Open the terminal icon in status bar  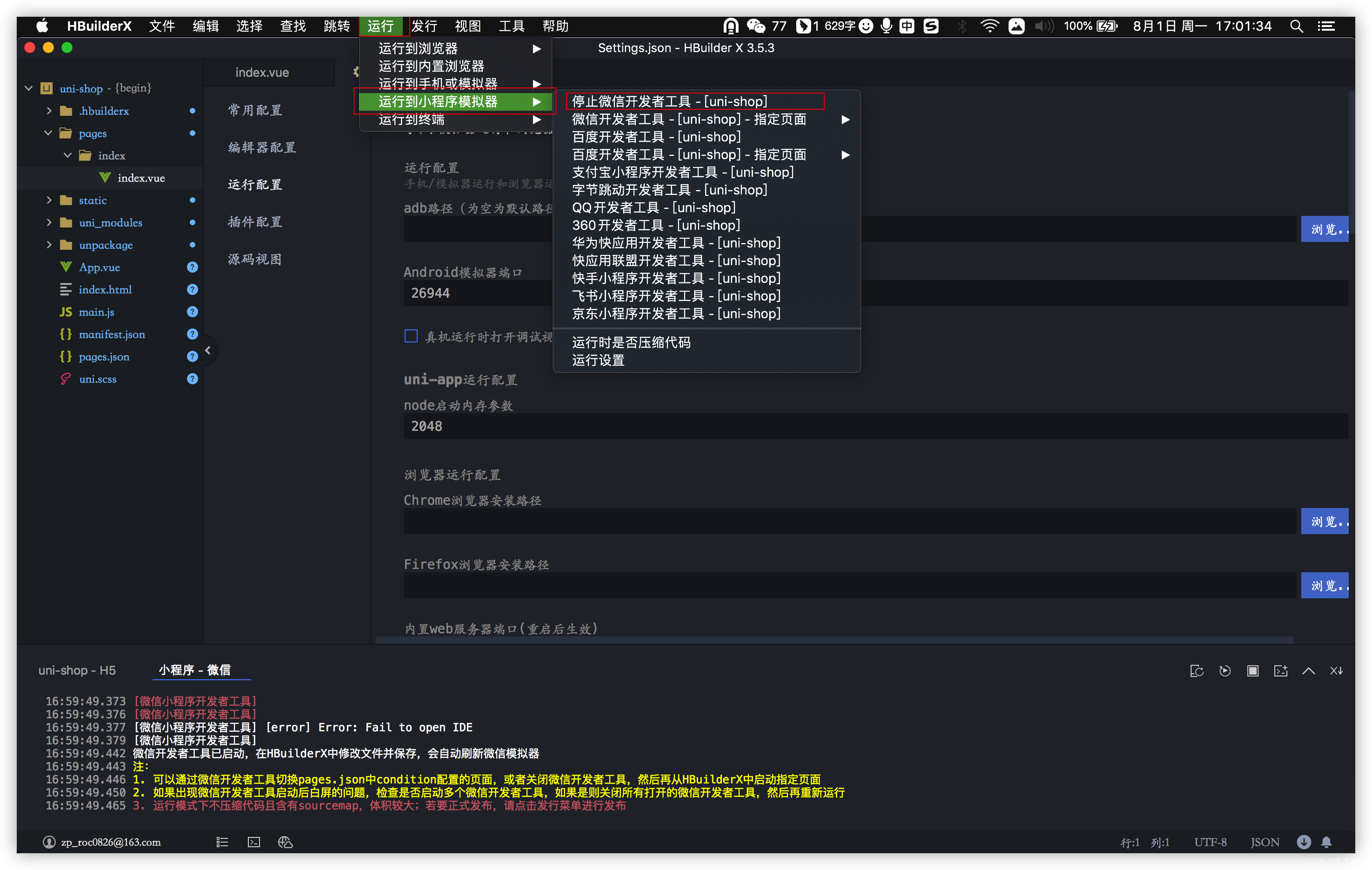(x=253, y=842)
